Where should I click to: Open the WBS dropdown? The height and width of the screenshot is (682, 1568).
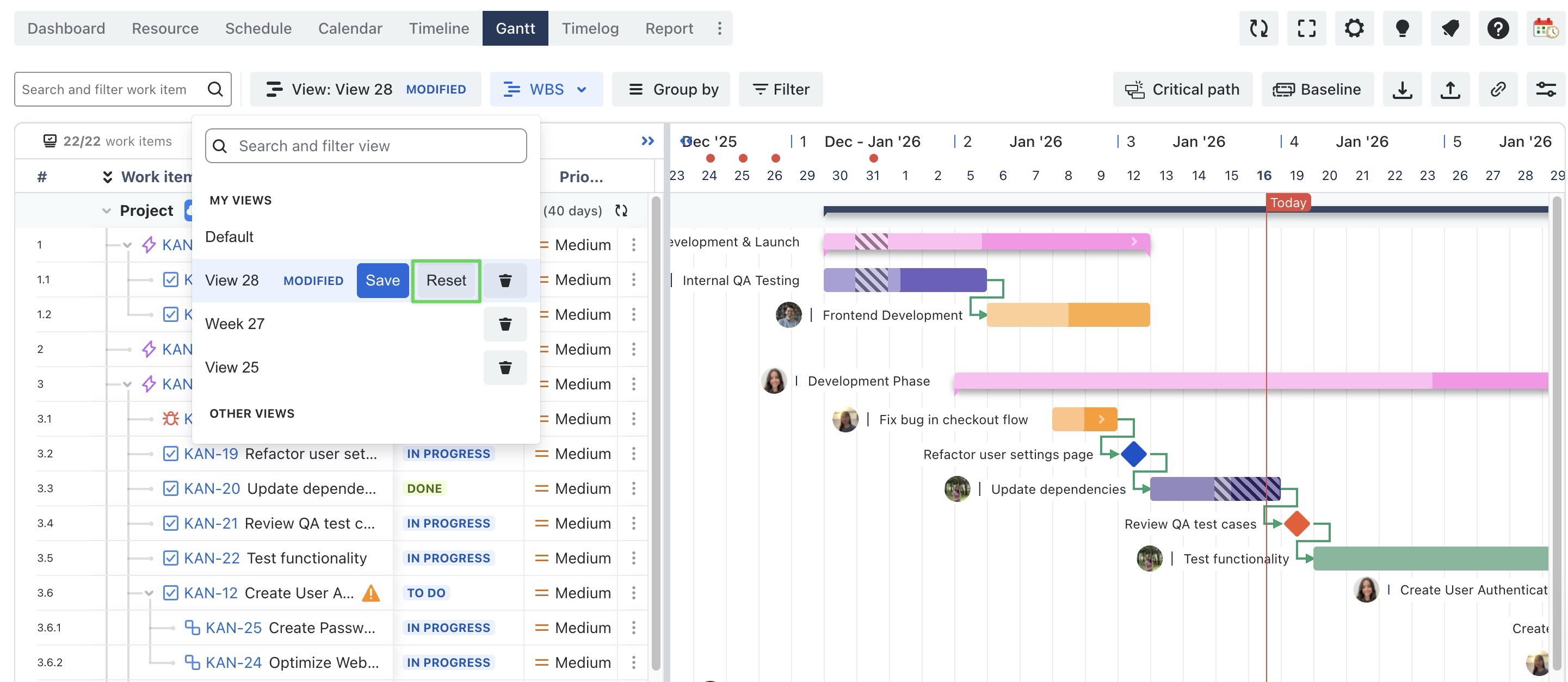pyautogui.click(x=546, y=89)
